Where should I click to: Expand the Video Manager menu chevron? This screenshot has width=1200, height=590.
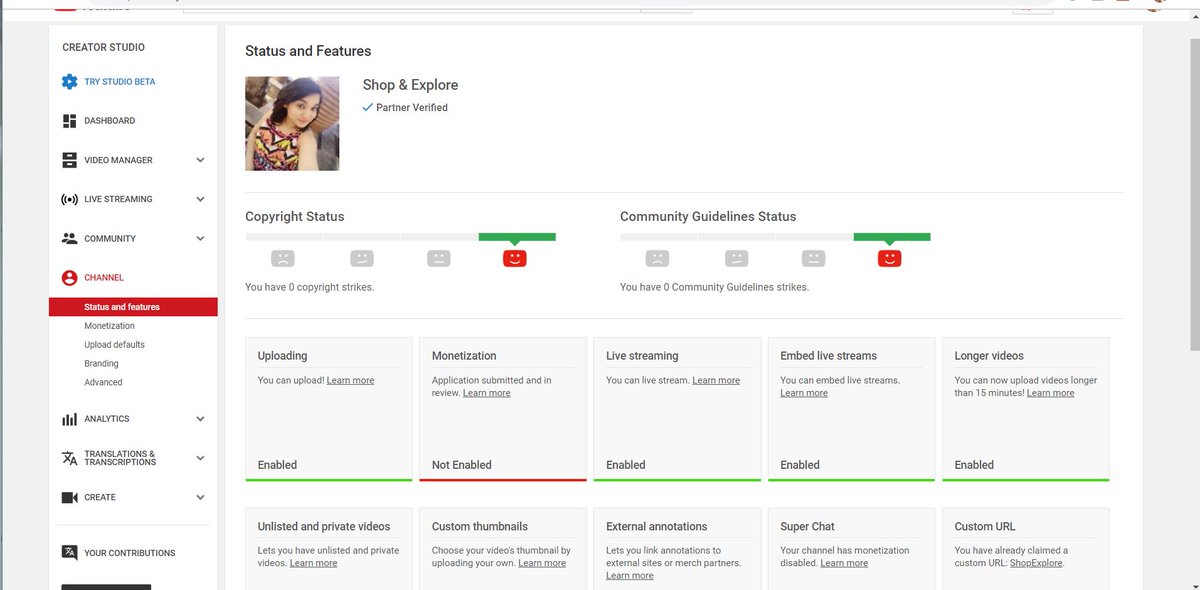(x=200, y=160)
